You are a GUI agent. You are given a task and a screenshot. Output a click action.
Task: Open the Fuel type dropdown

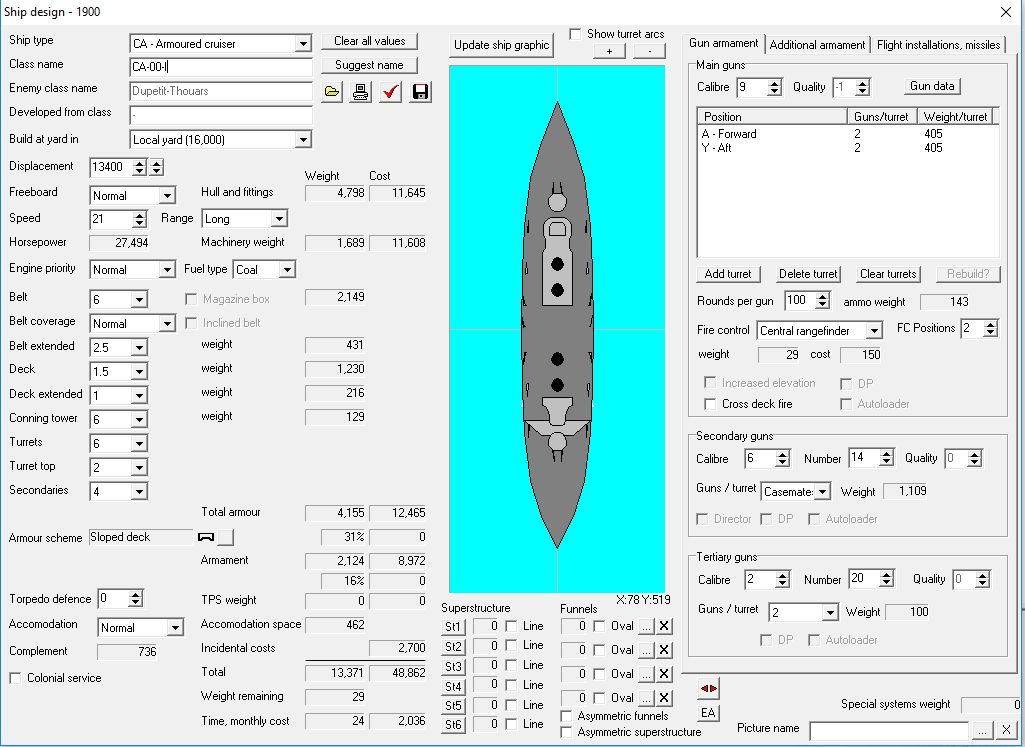287,270
